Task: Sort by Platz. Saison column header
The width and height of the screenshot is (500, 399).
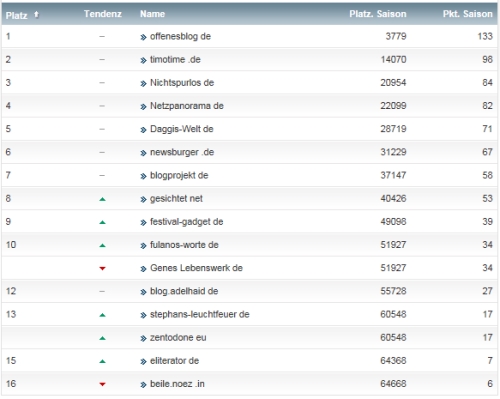Action: point(378,14)
